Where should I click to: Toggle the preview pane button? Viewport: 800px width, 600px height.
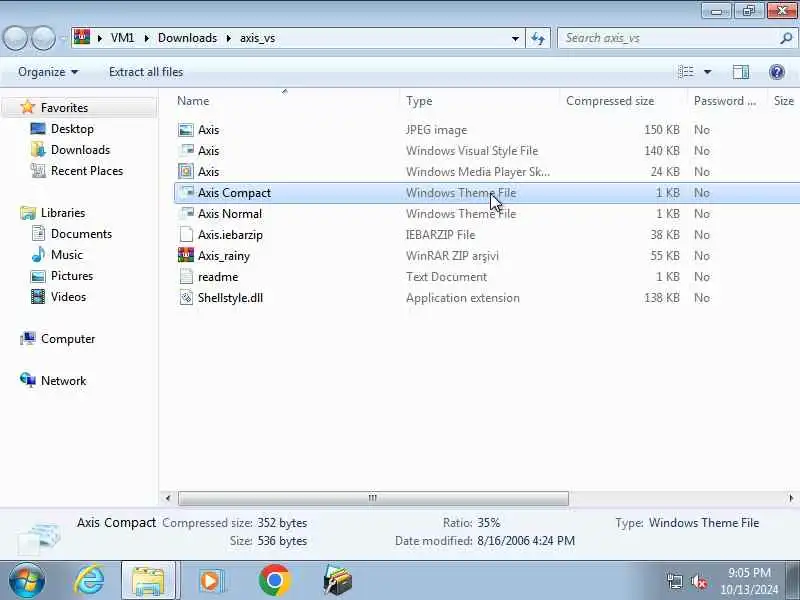(x=741, y=72)
